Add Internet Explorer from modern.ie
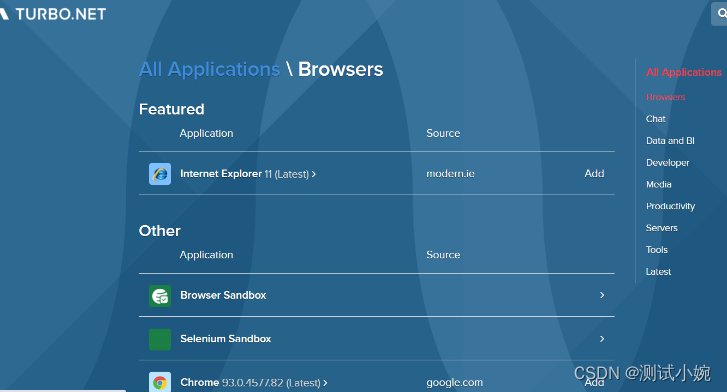Viewport: 727px width, 392px height. 594,174
